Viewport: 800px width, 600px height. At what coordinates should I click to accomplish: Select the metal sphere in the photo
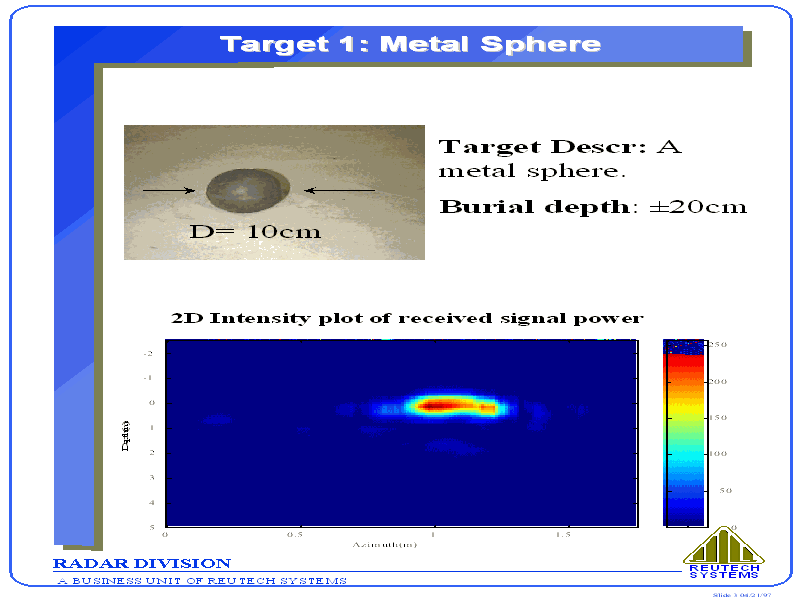click(x=249, y=190)
